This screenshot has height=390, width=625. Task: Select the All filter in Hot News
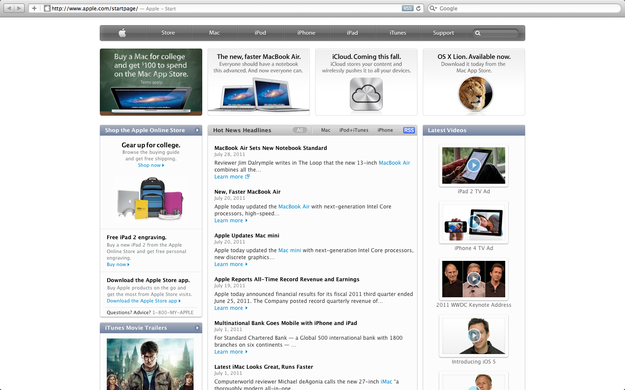coord(300,130)
